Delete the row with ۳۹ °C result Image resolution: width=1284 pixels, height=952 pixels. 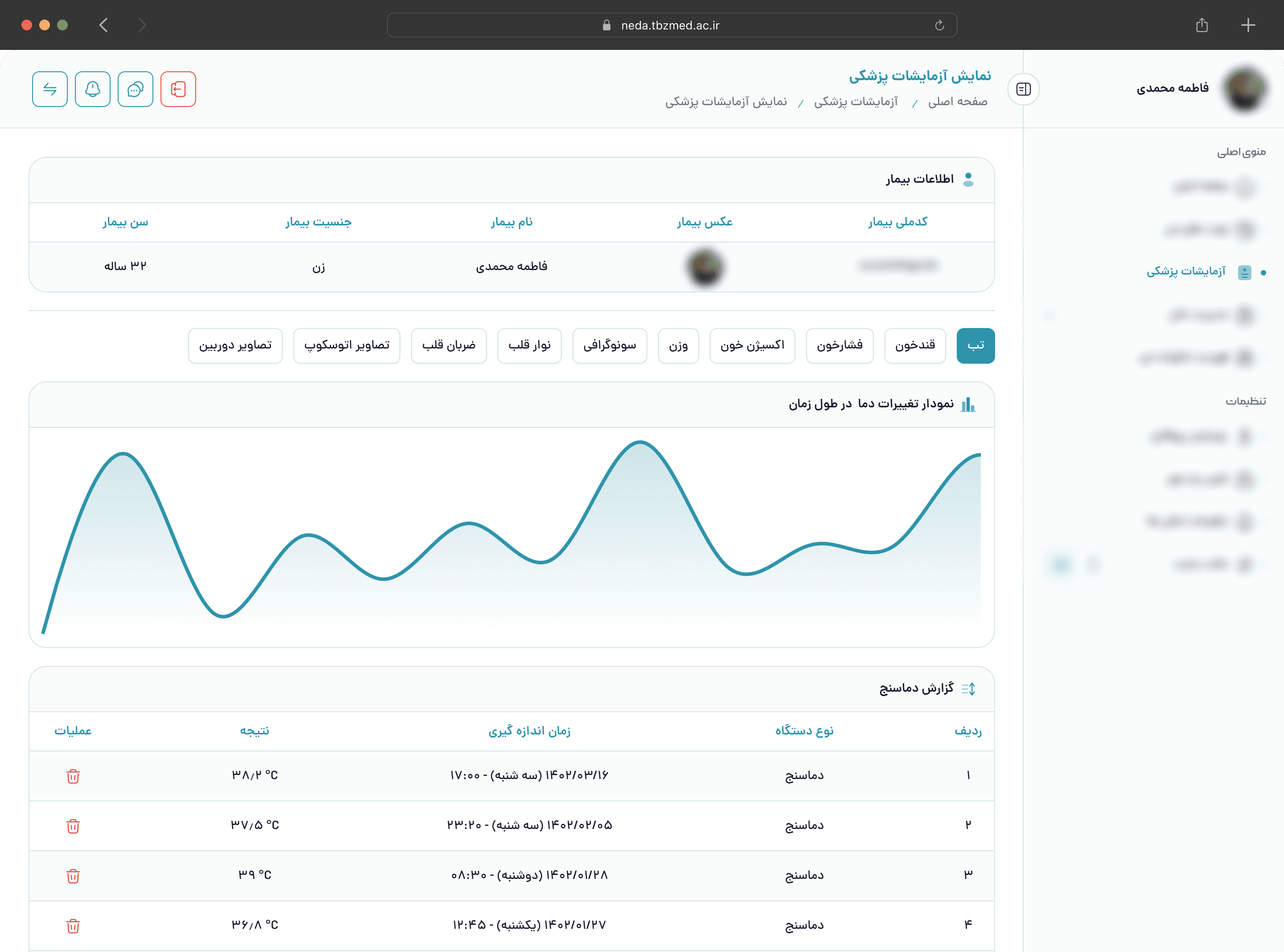coord(73,876)
